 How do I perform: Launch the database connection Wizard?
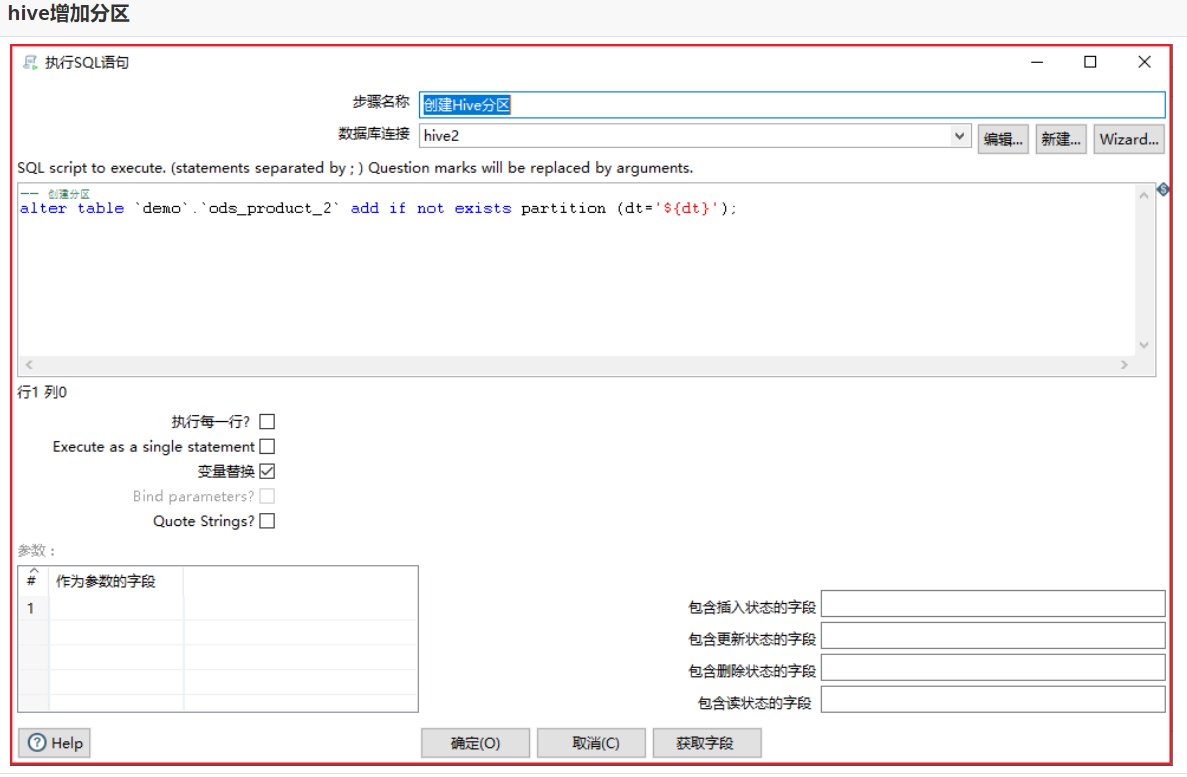[x=1128, y=139]
